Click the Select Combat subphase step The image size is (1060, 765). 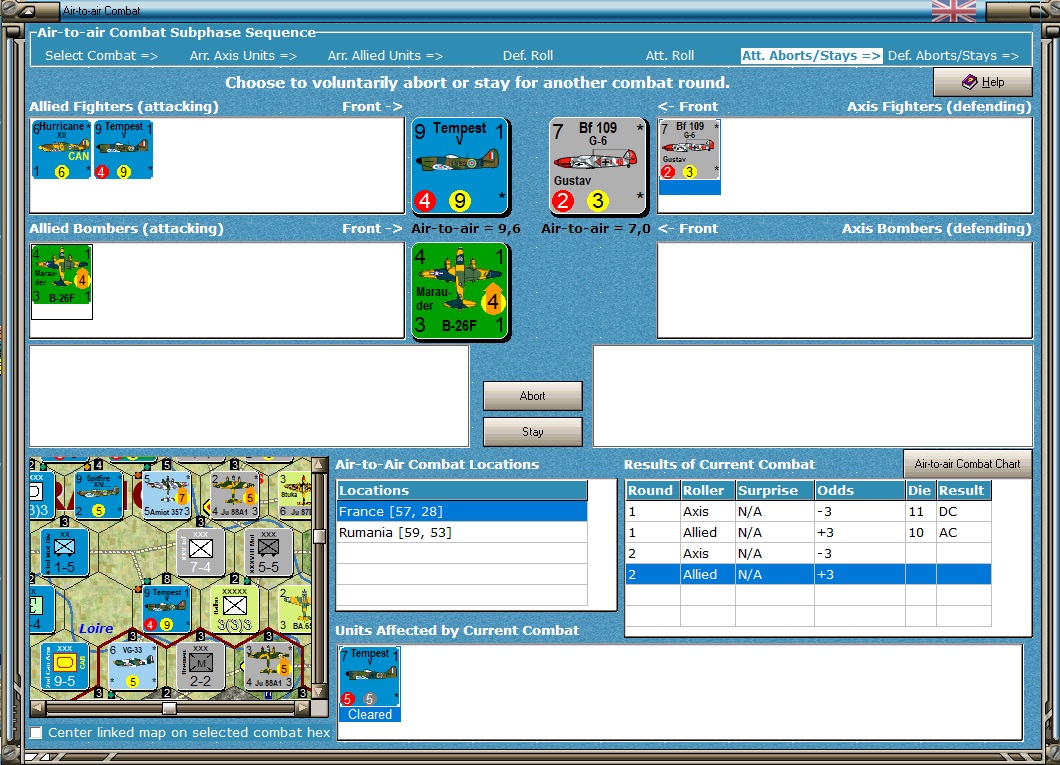[101, 55]
